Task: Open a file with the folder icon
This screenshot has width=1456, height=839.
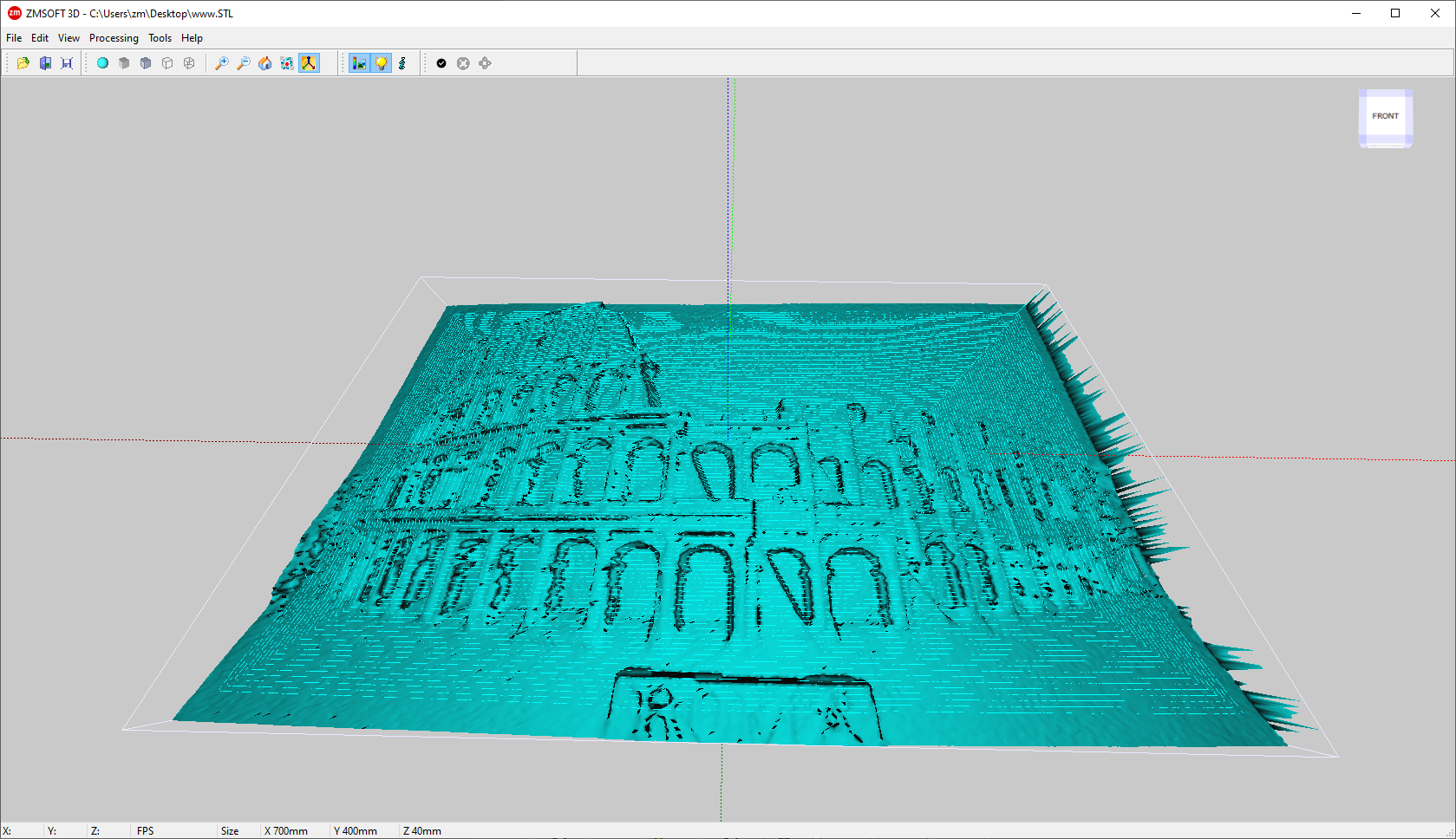Action: [23, 63]
